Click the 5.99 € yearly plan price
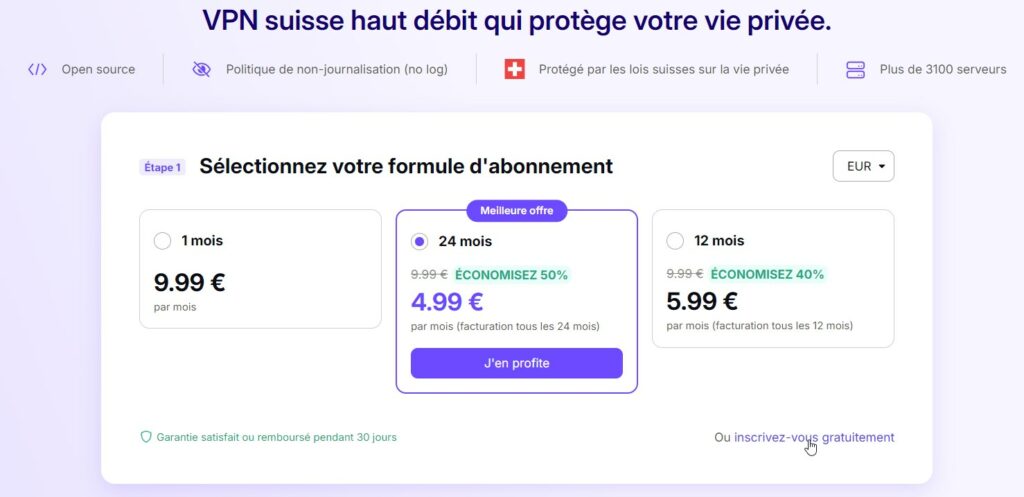This screenshot has height=497, width=1024. 702,301
